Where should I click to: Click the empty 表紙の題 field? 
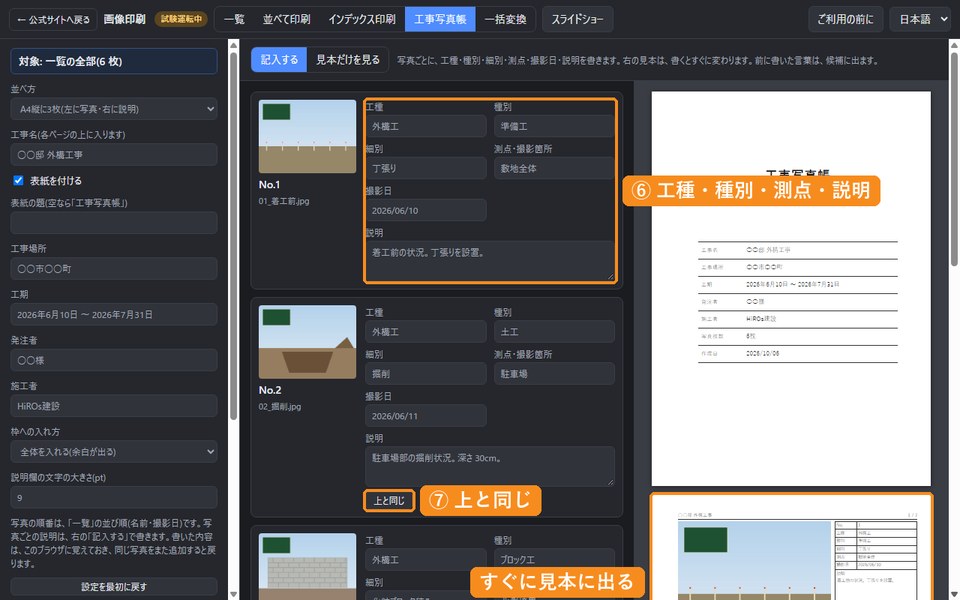pos(114,223)
